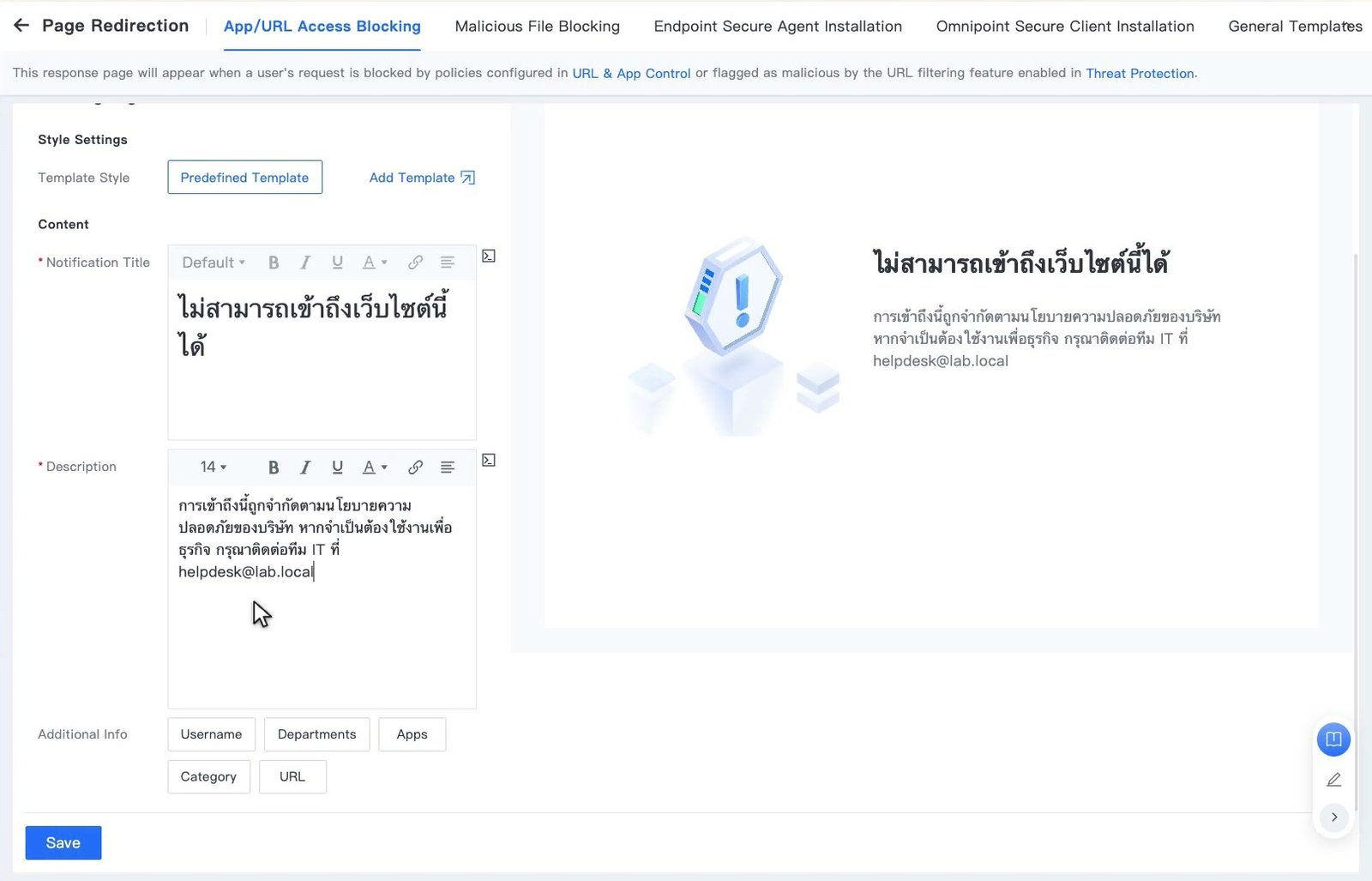The image size is (1372, 881).
Task: Click the preview warning illustration
Action: (x=733, y=336)
